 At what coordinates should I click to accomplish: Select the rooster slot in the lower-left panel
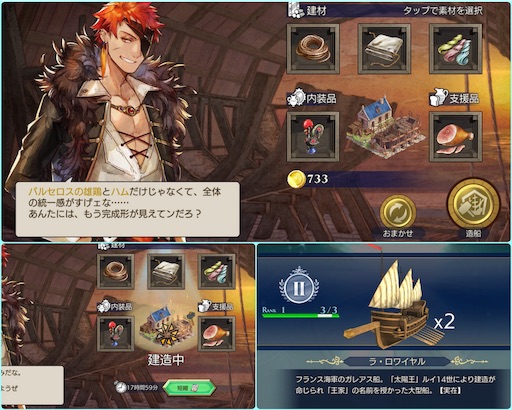(x=116, y=334)
